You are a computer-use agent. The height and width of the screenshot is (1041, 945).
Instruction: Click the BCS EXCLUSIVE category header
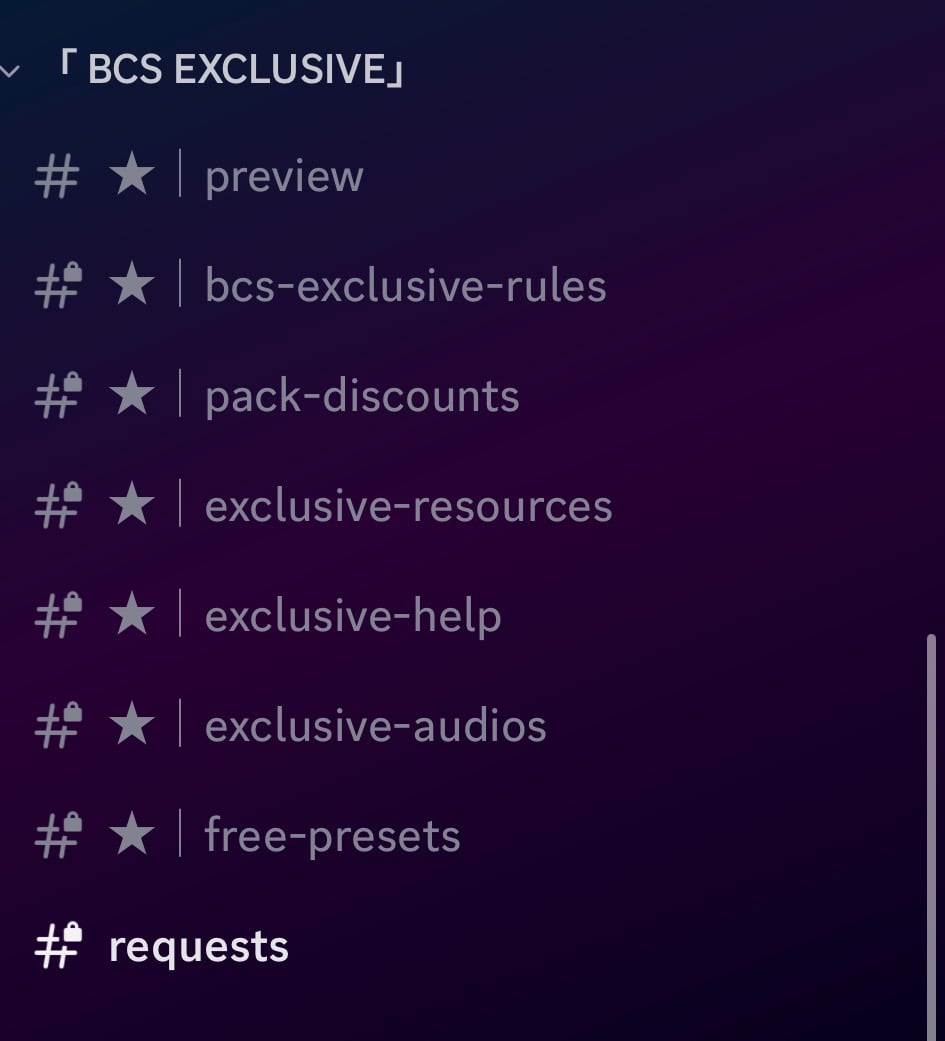click(230, 70)
